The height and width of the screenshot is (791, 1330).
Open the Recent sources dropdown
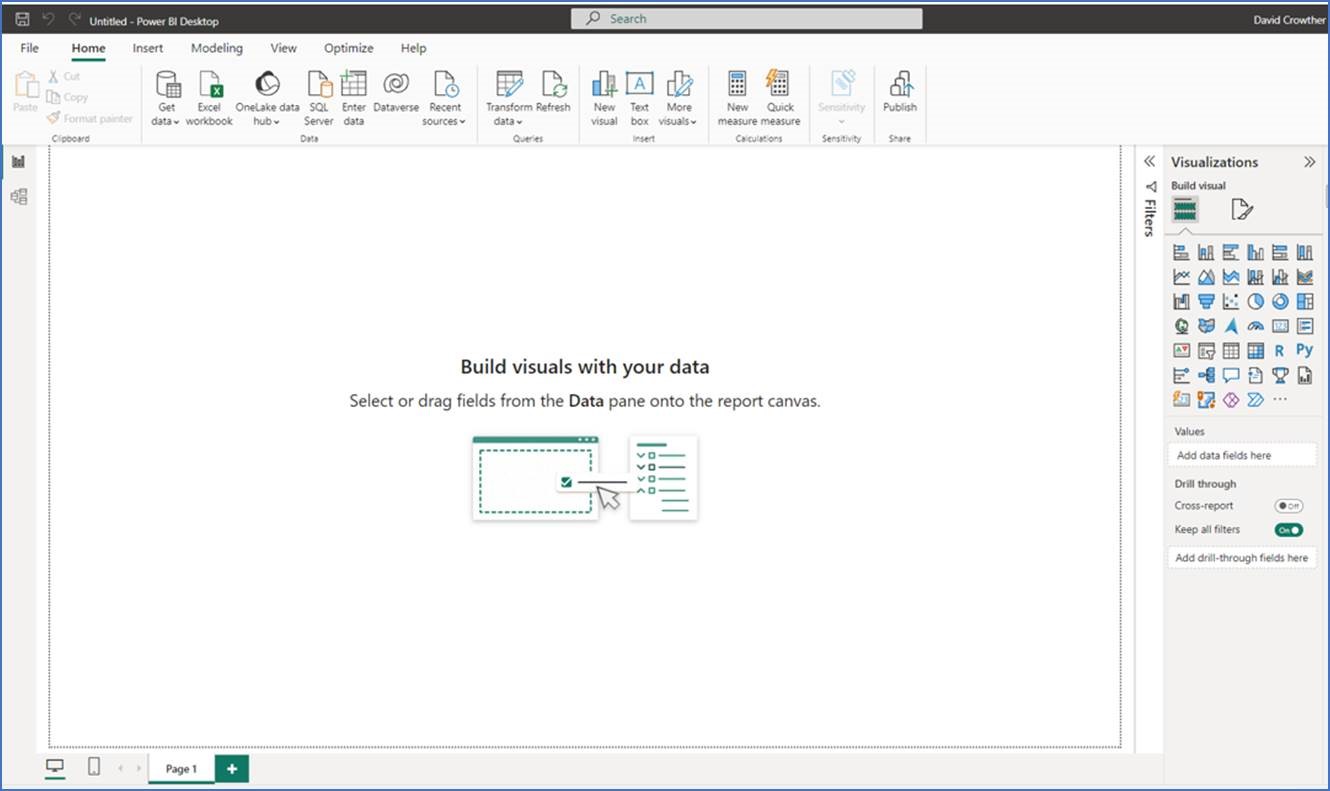click(x=445, y=98)
